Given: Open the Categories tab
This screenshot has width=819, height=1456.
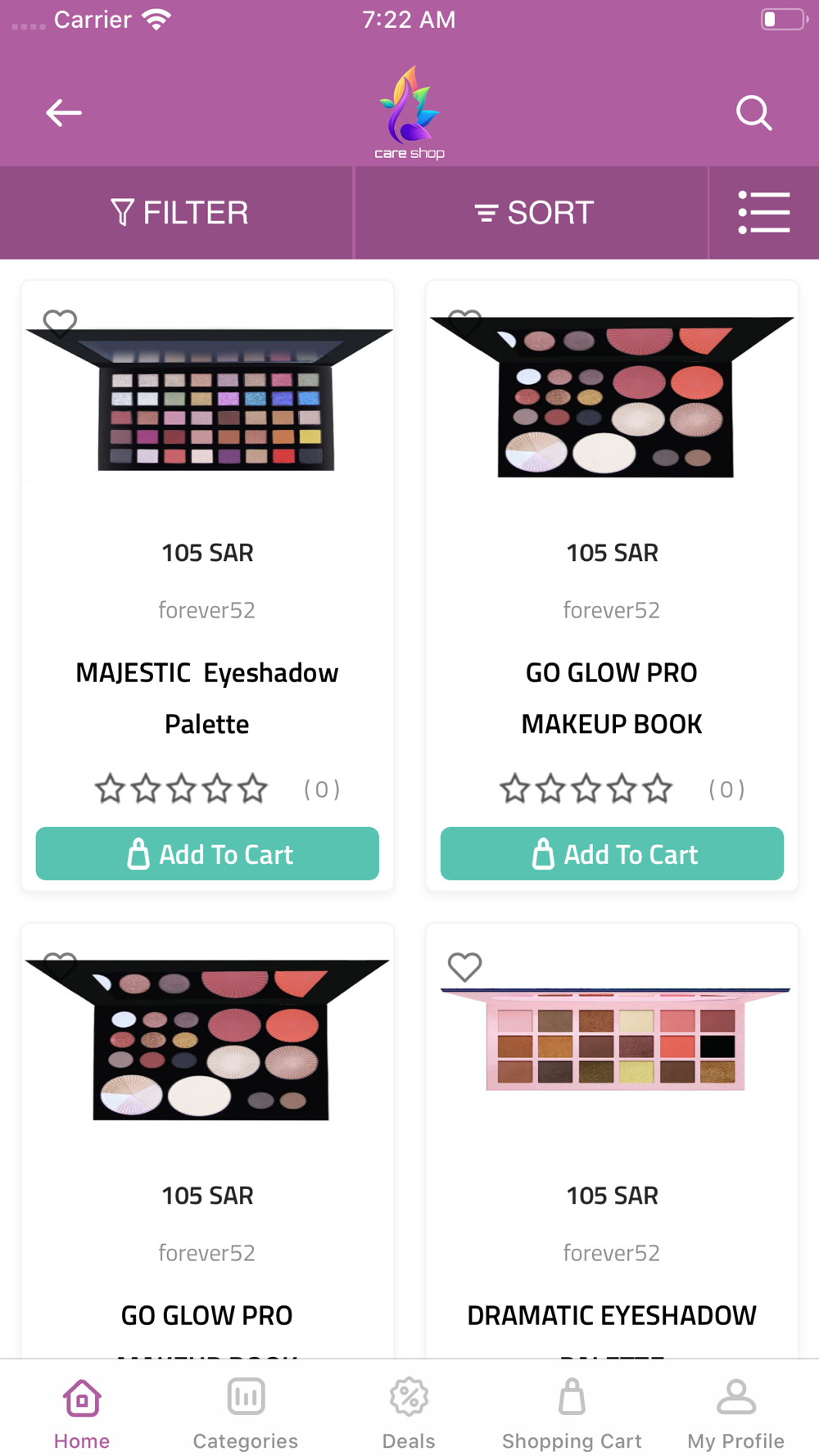Looking at the screenshot, I should [246, 1413].
